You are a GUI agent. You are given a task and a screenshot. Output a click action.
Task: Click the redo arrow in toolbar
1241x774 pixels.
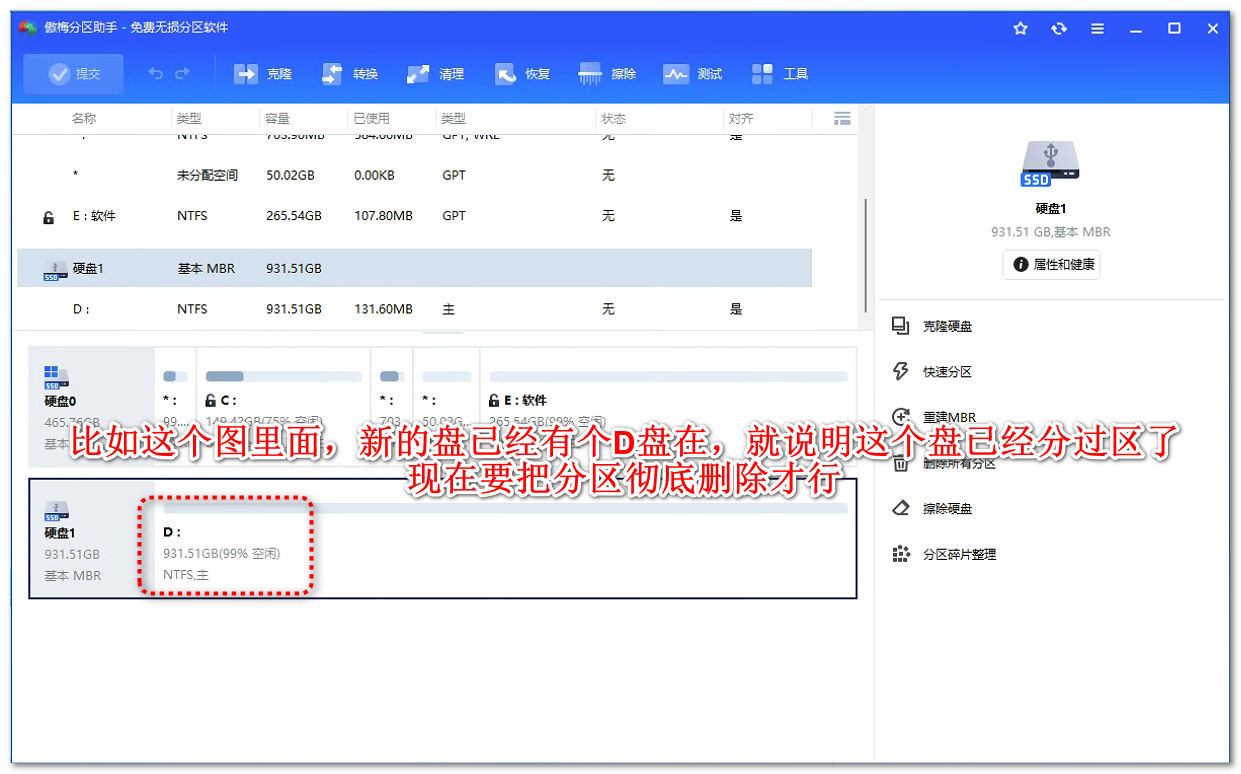pyautogui.click(x=182, y=74)
